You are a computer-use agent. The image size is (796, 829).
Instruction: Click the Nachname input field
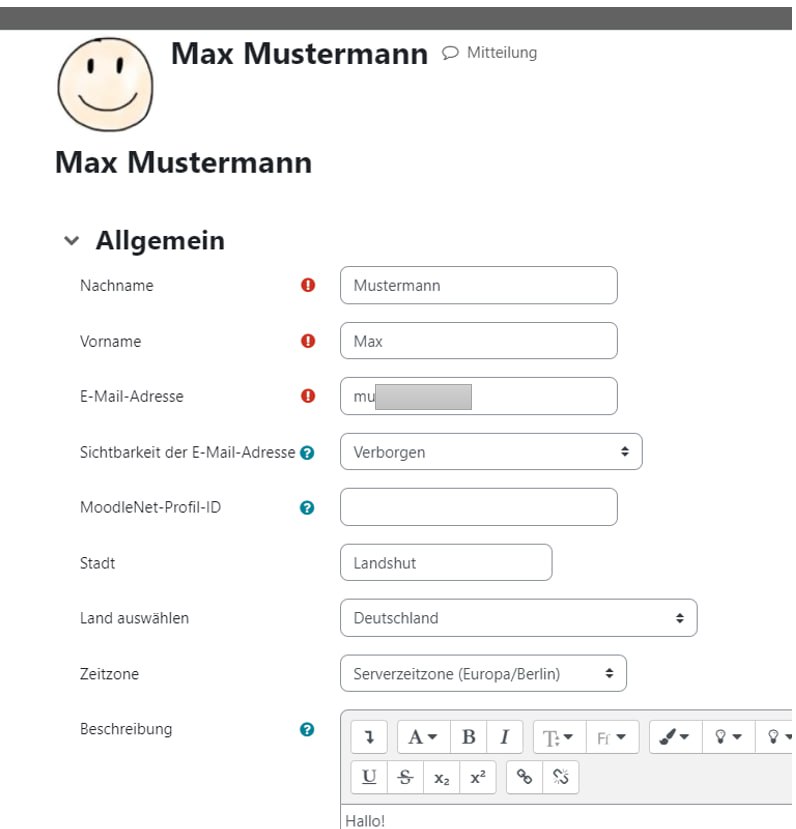[478, 285]
